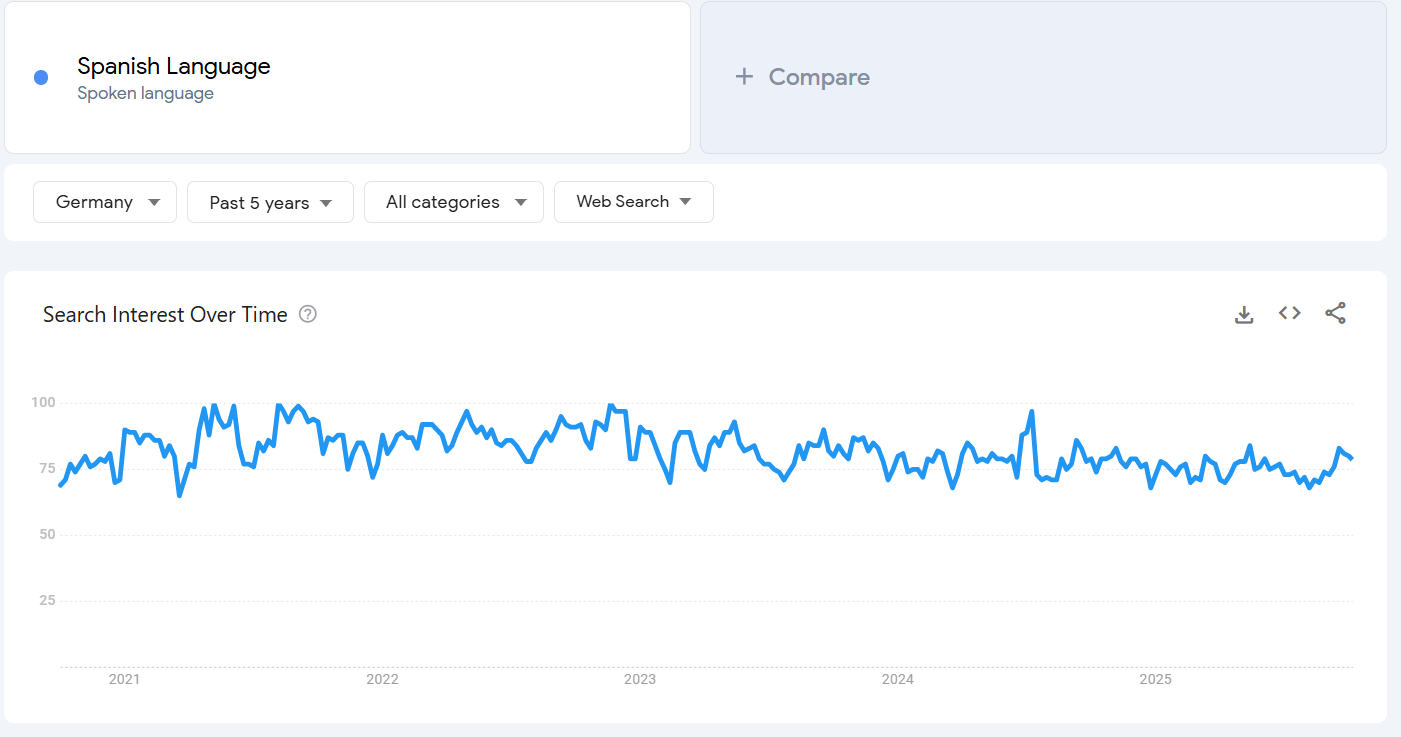This screenshot has width=1401, height=737.
Task: Click the plus icon beside Compare
Action: pos(744,77)
